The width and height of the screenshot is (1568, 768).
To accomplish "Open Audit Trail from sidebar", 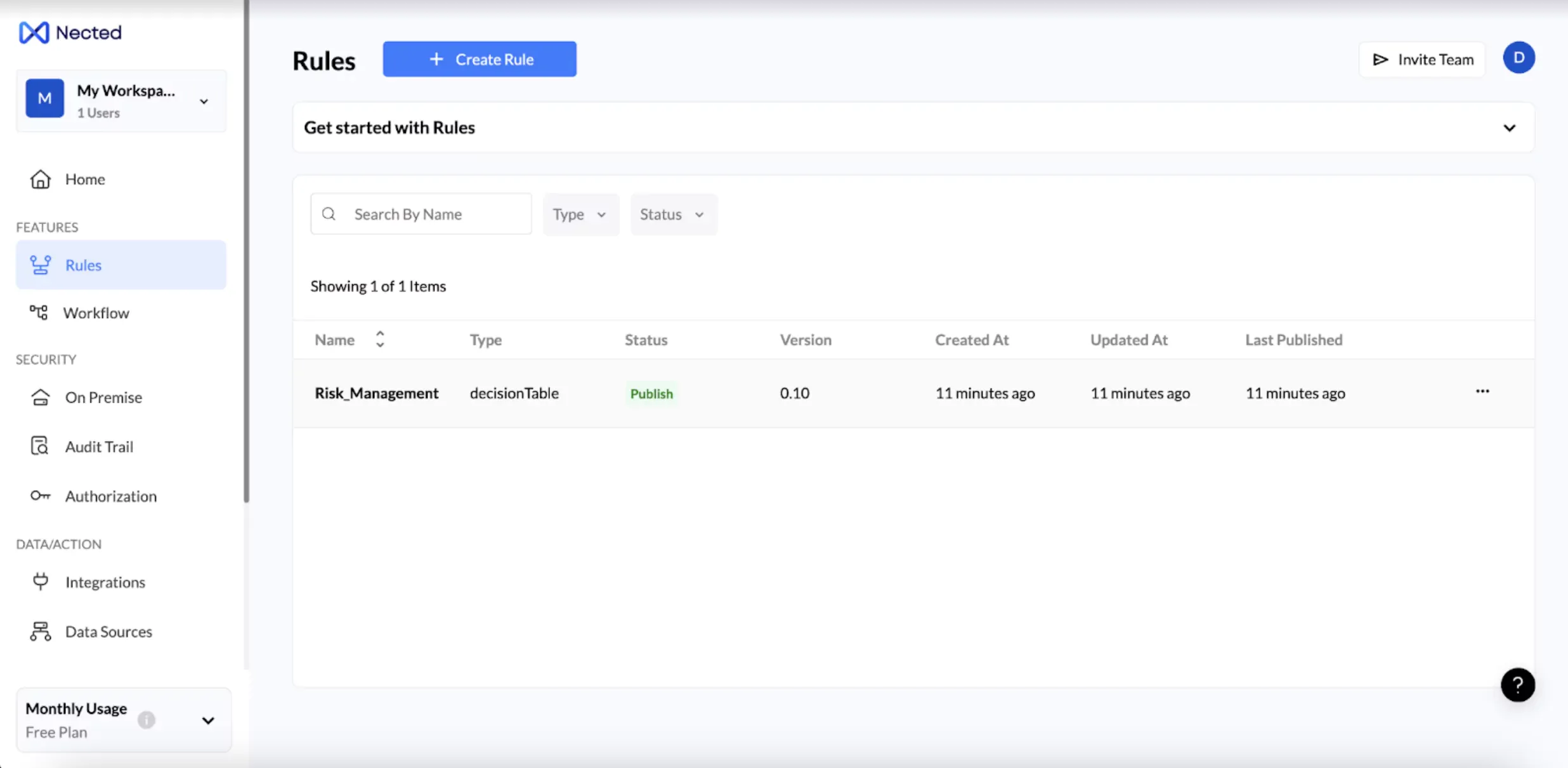I will (x=99, y=447).
